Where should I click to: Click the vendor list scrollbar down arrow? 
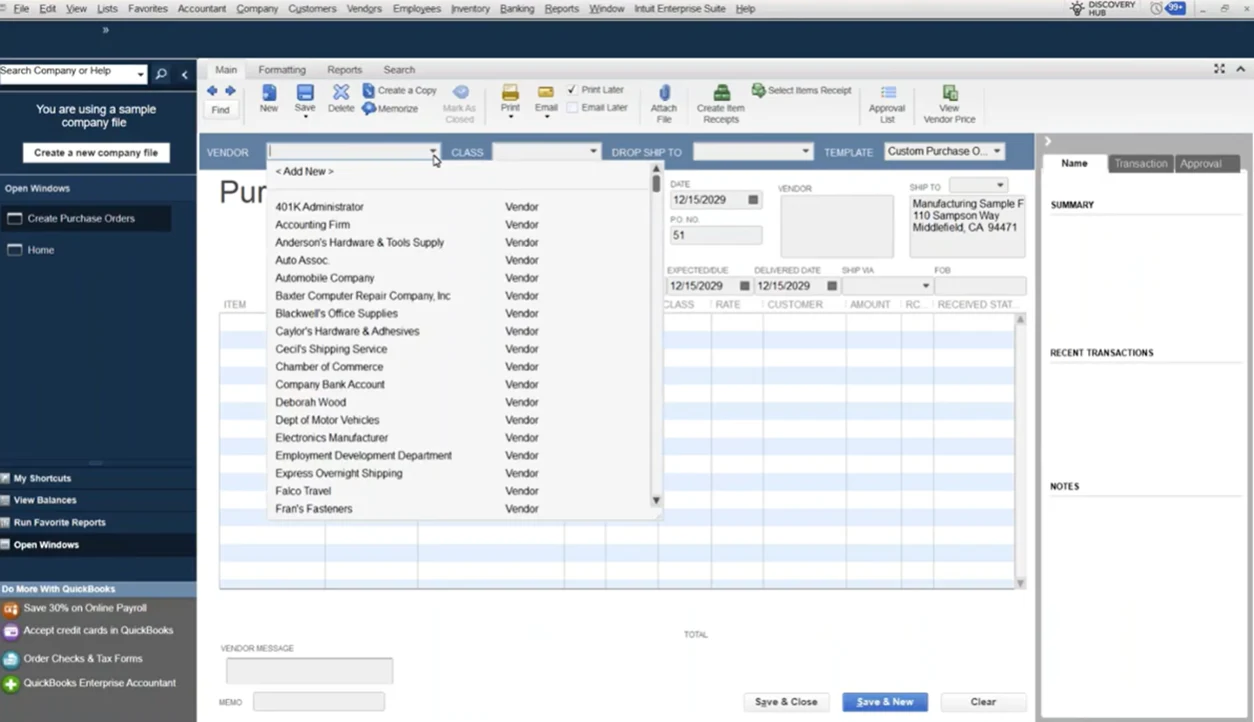(x=656, y=500)
